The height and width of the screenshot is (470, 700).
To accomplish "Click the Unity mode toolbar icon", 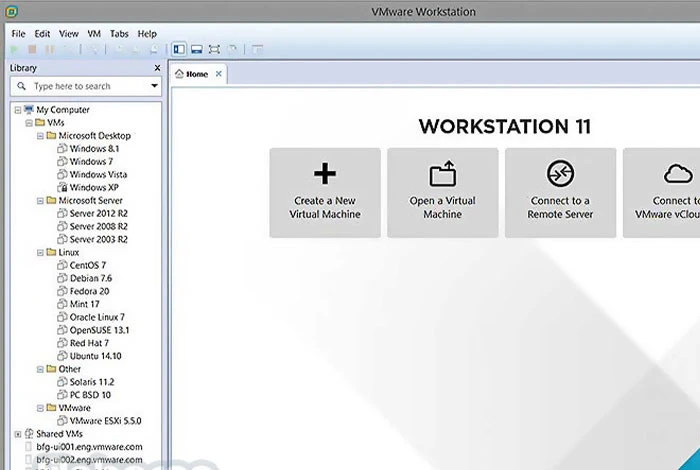I will [232, 49].
